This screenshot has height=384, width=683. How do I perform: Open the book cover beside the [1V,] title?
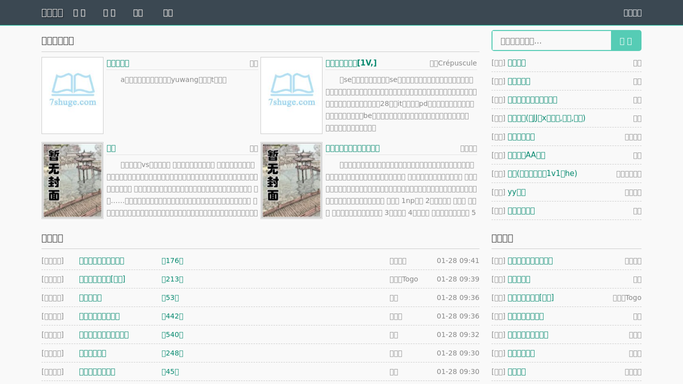291,95
